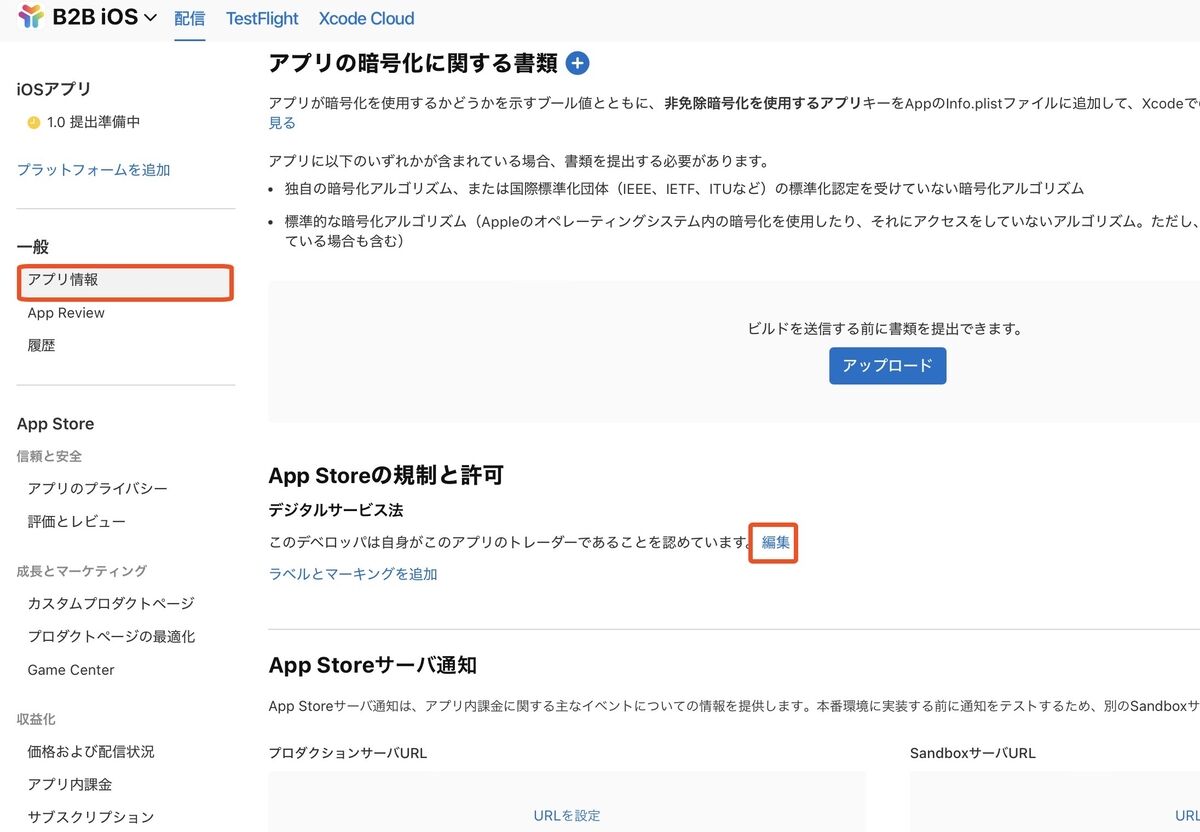1200x832 pixels.
Task: Click the 成長とマーケティング sidebar group label
Action: pyautogui.click(x=82, y=571)
